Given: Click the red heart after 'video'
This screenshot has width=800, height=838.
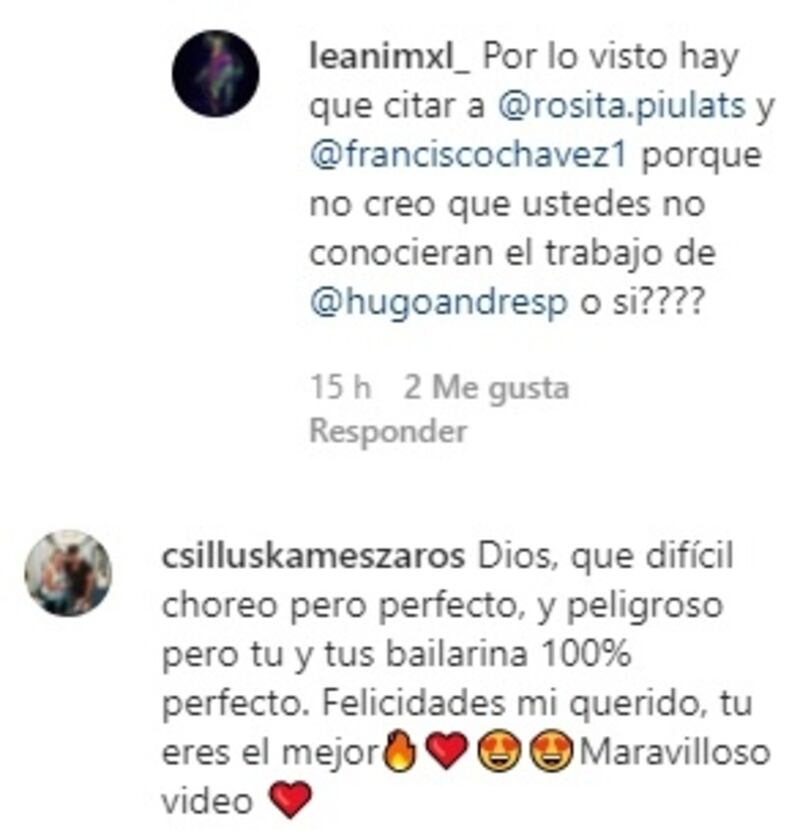Looking at the screenshot, I should 290,800.
